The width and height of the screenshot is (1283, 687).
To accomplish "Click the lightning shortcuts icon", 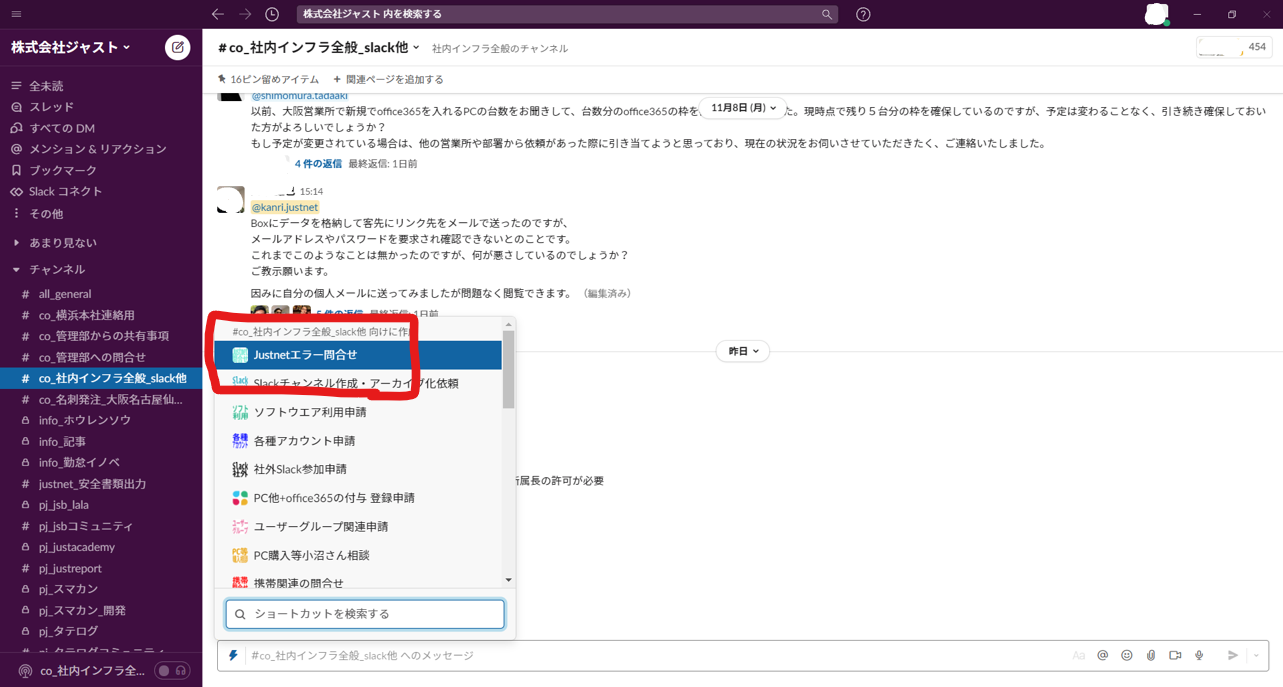I will [233, 656].
